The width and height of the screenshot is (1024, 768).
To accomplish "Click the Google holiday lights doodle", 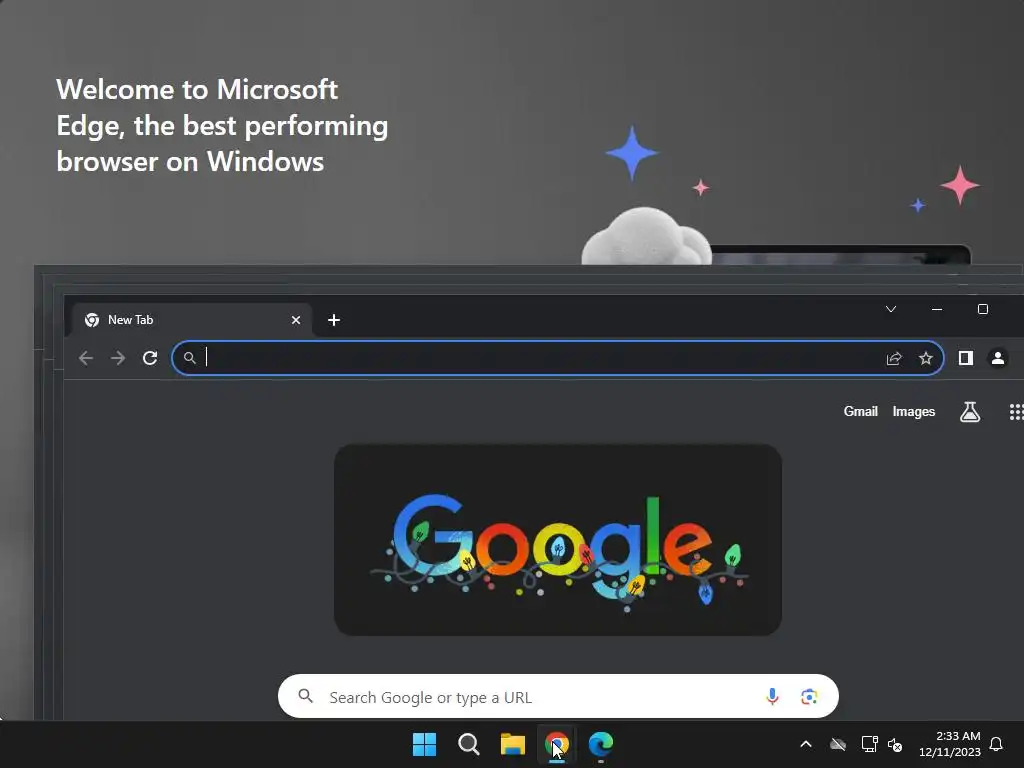I will (x=558, y=540).
